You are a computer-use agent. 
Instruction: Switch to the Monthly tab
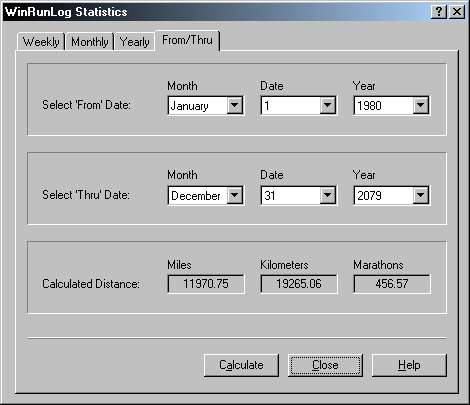click(x=90, y=42)
